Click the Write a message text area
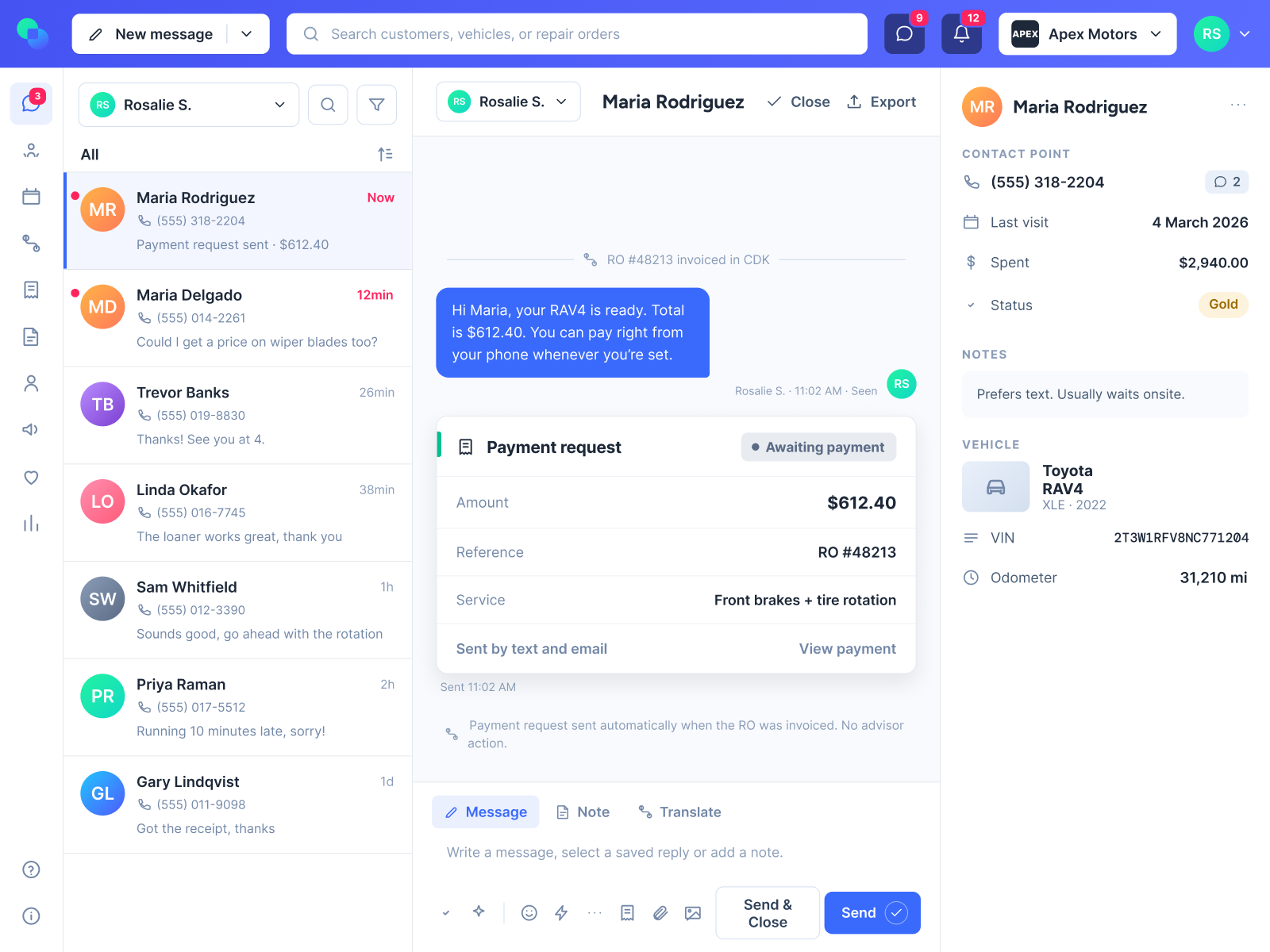1270x952 pixels. point(676,853)
